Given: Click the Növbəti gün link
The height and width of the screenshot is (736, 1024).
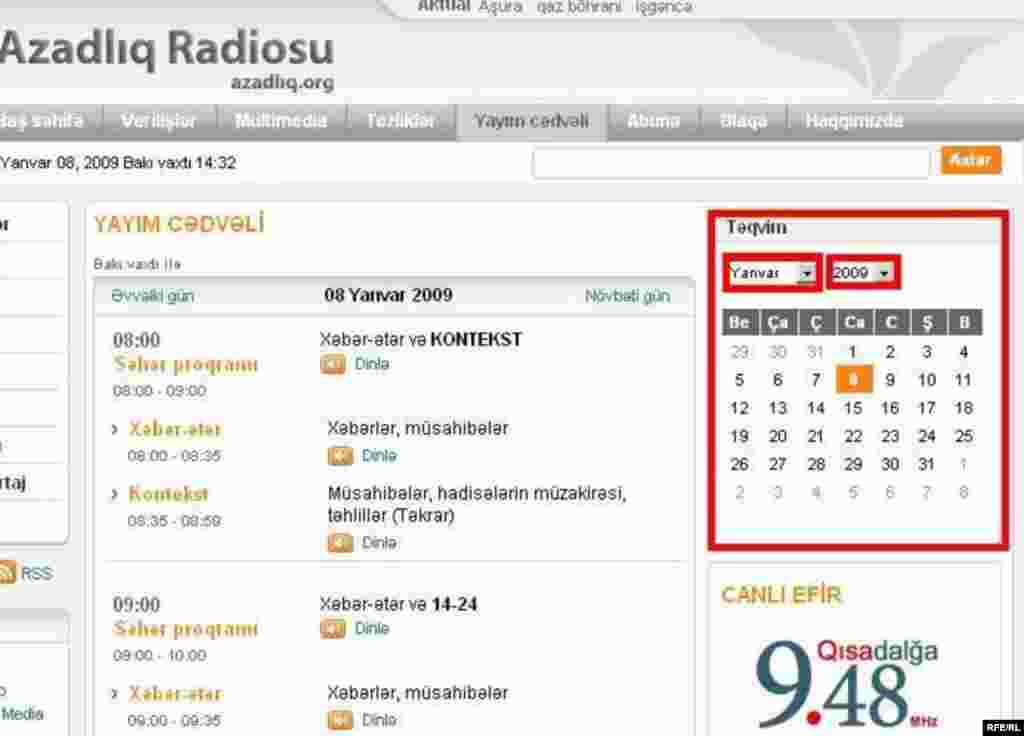Looking at the screenshot, I should click(x=628, y=295).
